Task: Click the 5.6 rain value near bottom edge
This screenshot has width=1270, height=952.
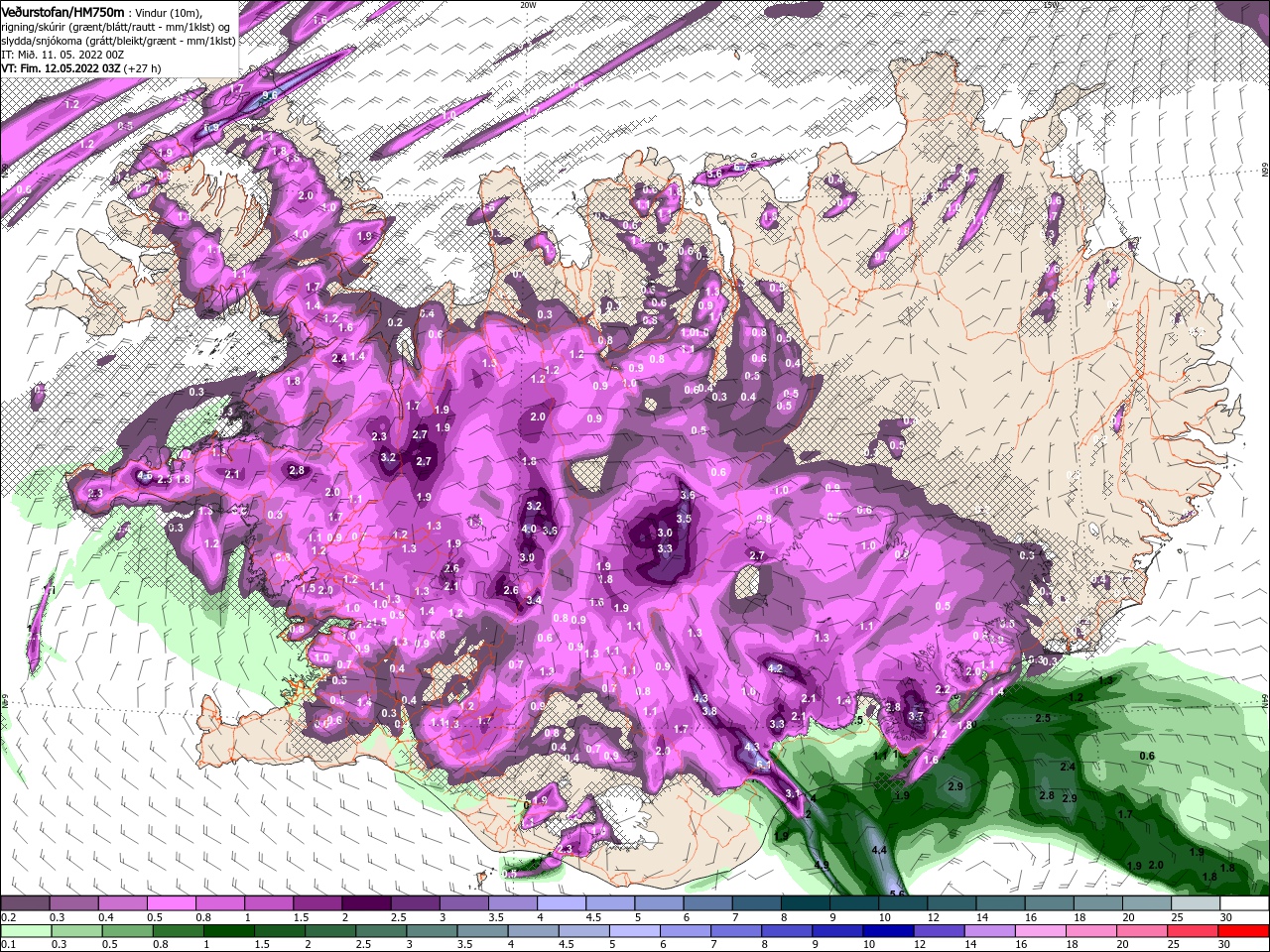Action: (897, 892)
